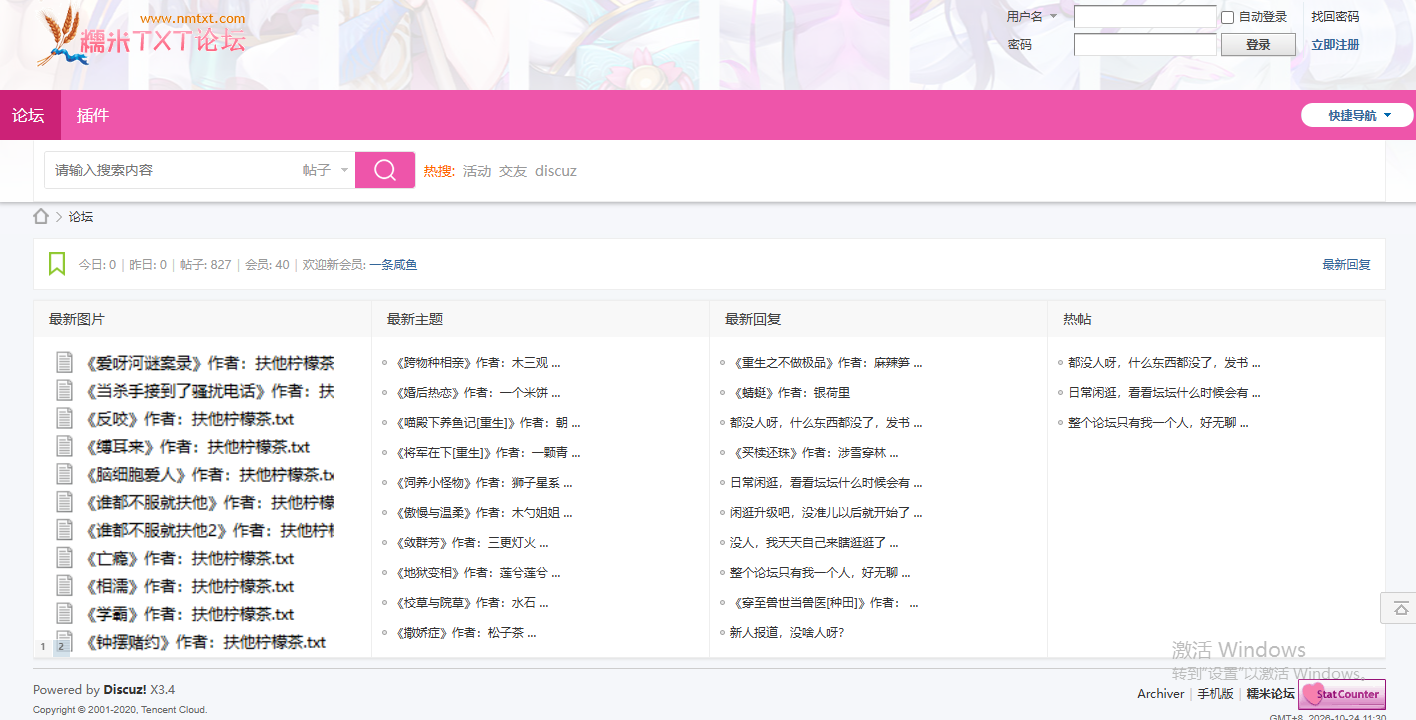1416x720 pixels.
Task: Click the StatCounter badge
Action: [1342, 694]
